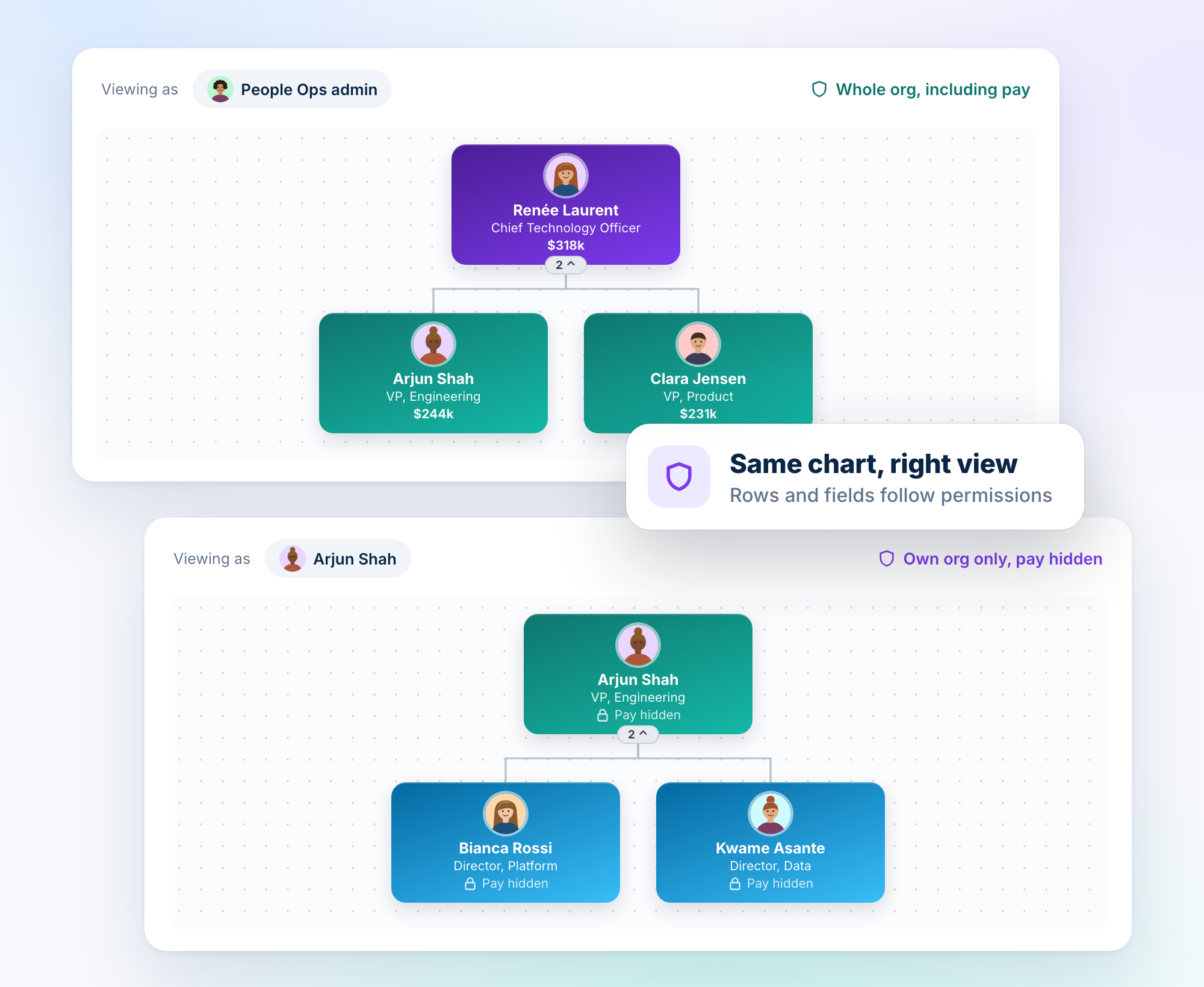Viewport: 1204px width, 987px height.
Task: Click shield icon next to 'Own org only, pay hidden'
Action: pos(887,558)
